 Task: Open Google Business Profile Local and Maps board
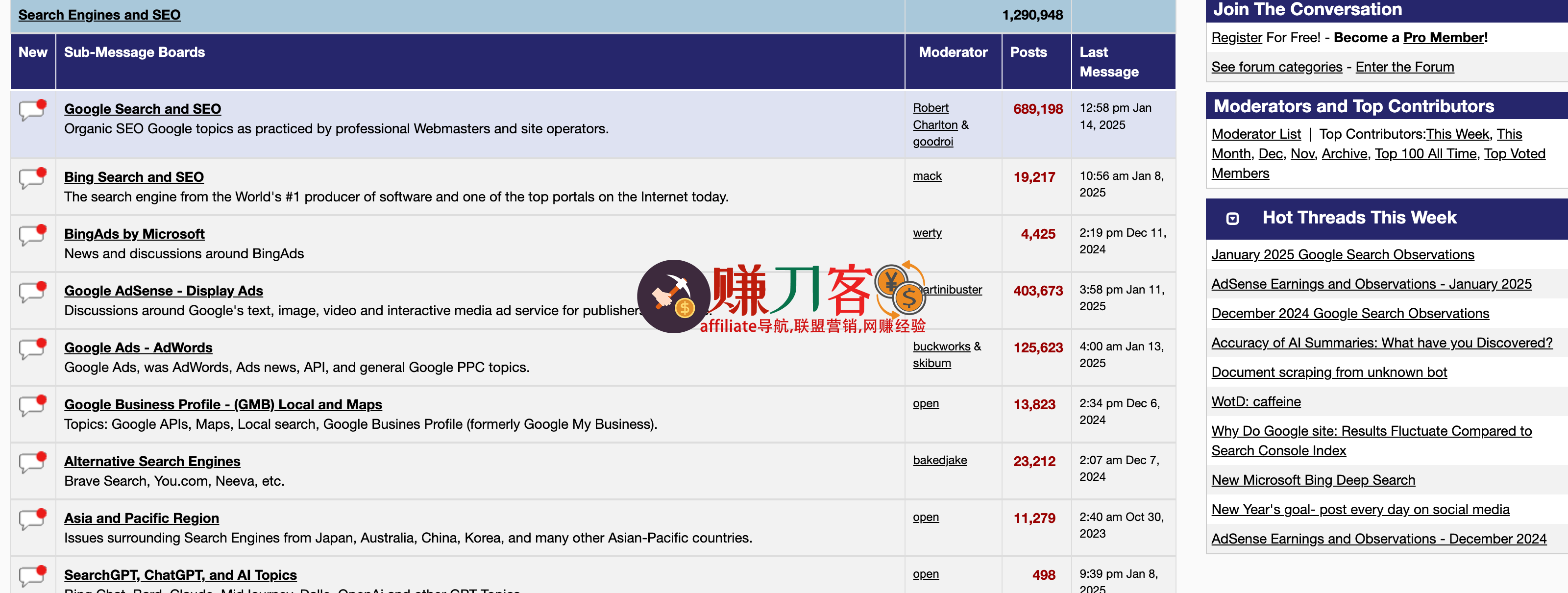click(223, 404)
